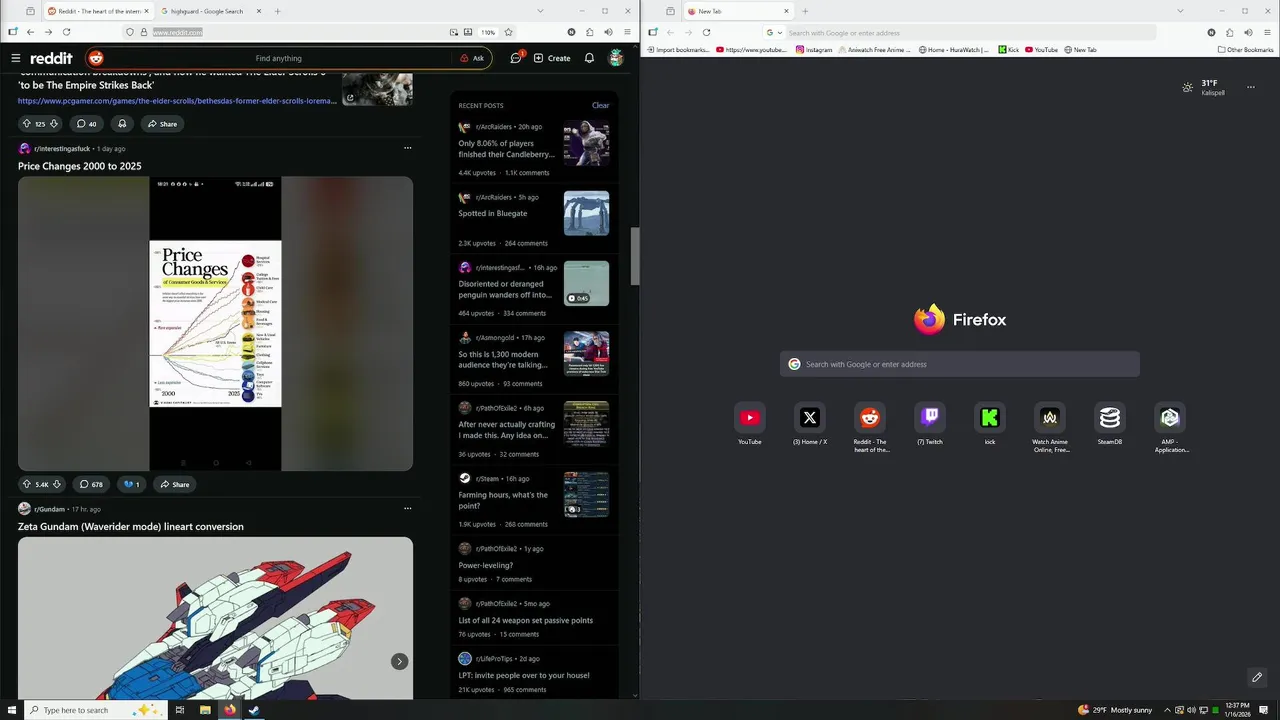The height and width of the screenshot is (720, 1280).
Task: Switch to the 'highguard - Google Search' tab
Action: pos(205,11)
